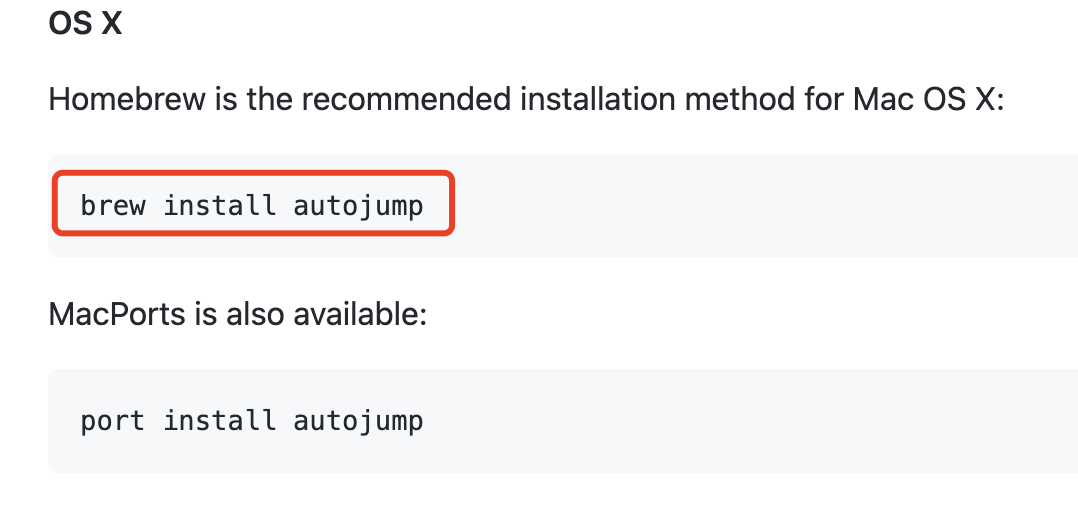Click "autojump" in the port command
Screen dimensions: 1078x518
(358, 420)
